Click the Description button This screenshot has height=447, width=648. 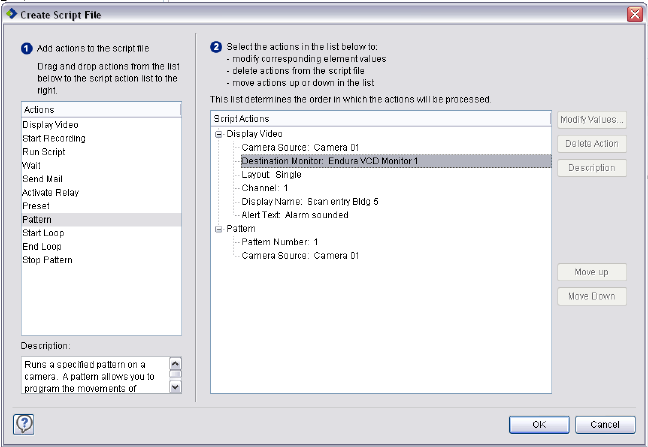click(x=591, y=168)
